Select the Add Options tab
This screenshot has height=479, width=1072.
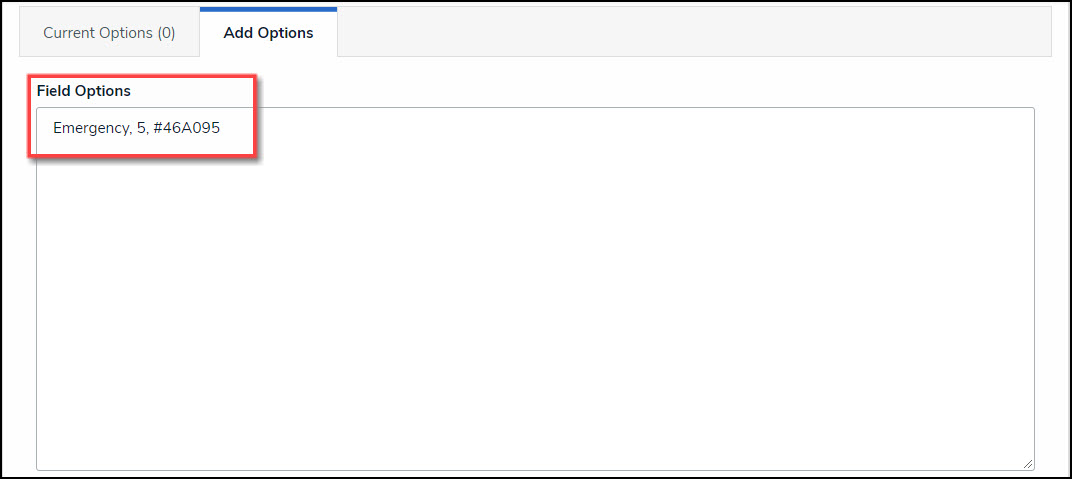point(268,33)
